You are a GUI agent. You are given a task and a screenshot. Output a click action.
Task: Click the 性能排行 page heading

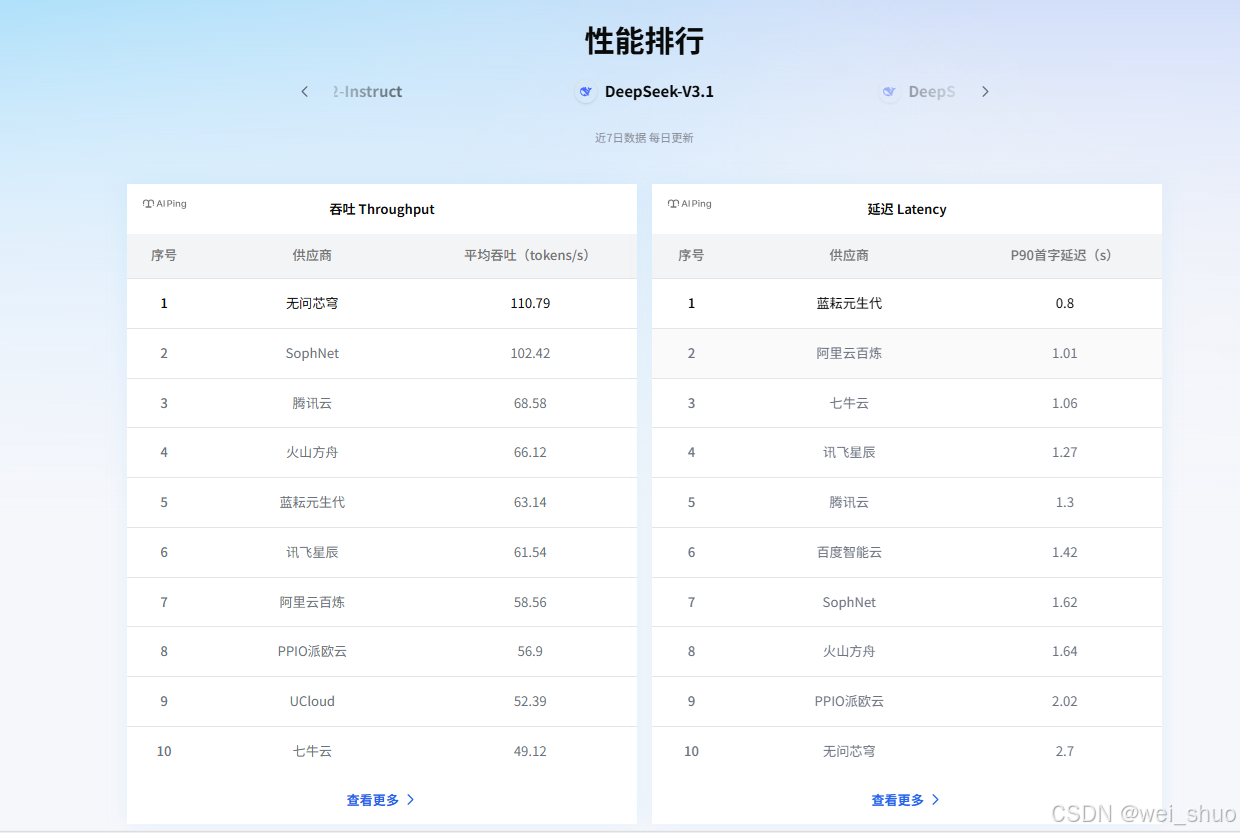pyautogui.click(x=645, y=41)
